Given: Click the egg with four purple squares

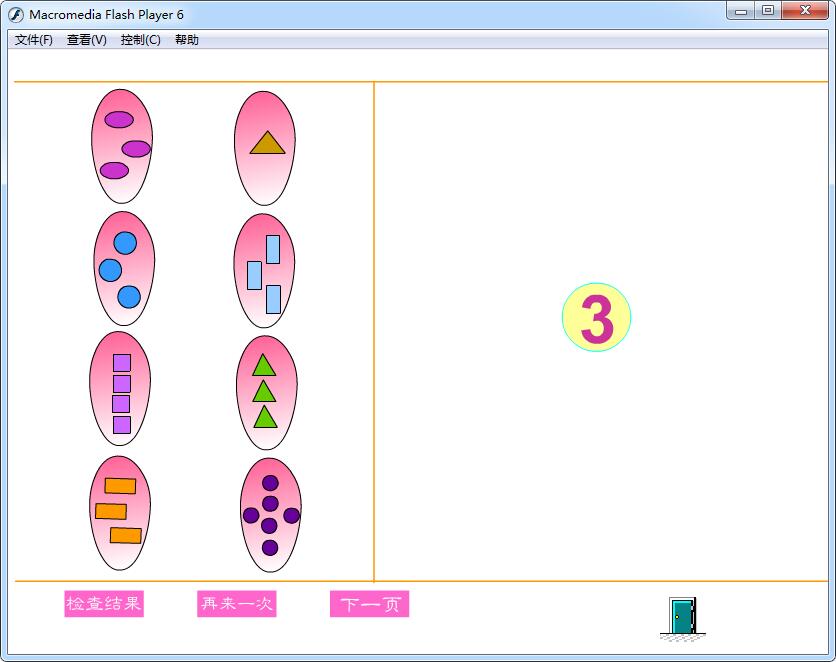Looking at the screenshot, I should [121, 390].
